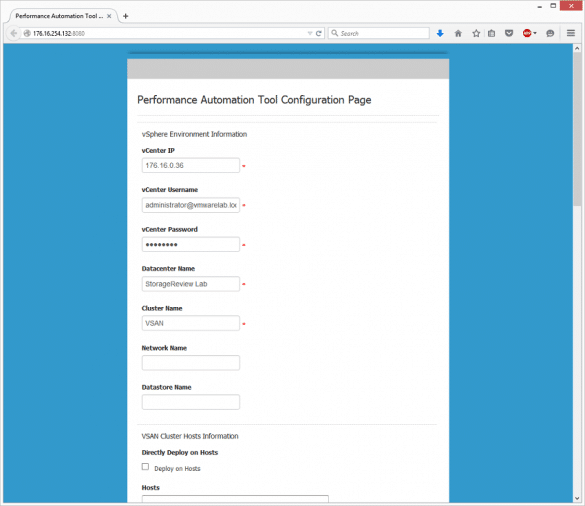Viewport: 585px width, 506px height.
Task: Click the Adblock Plus dropdown arrow
Action: 535,33
